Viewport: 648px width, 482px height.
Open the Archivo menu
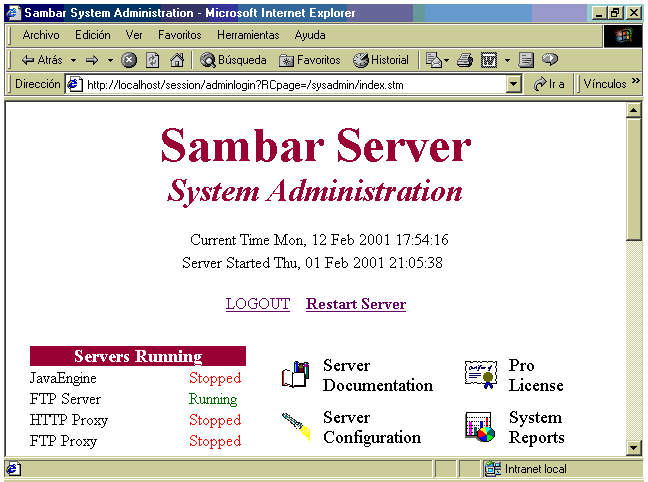coord(41,35)
